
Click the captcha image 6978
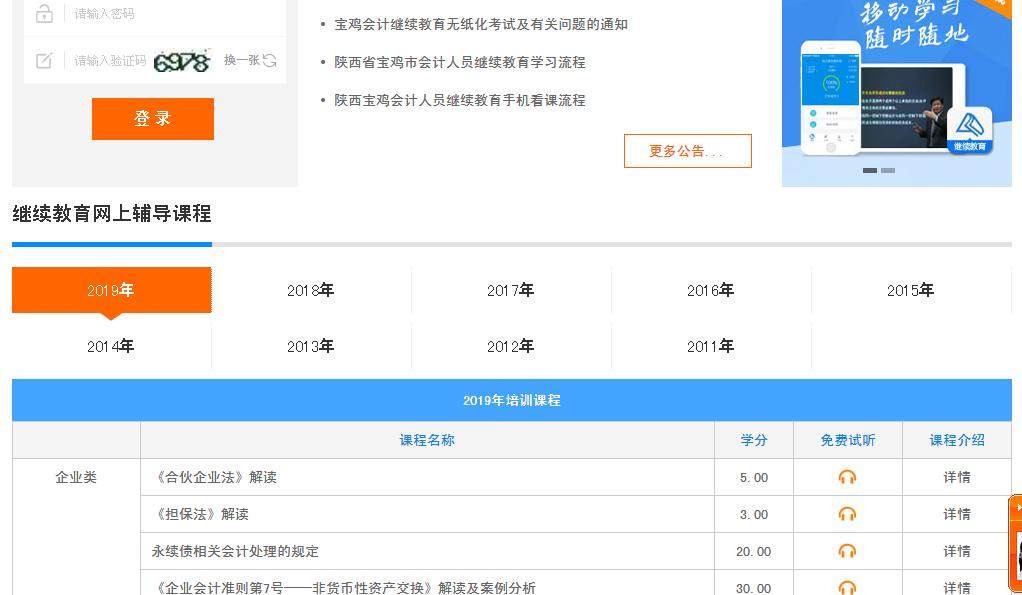[x=182, y=61]
